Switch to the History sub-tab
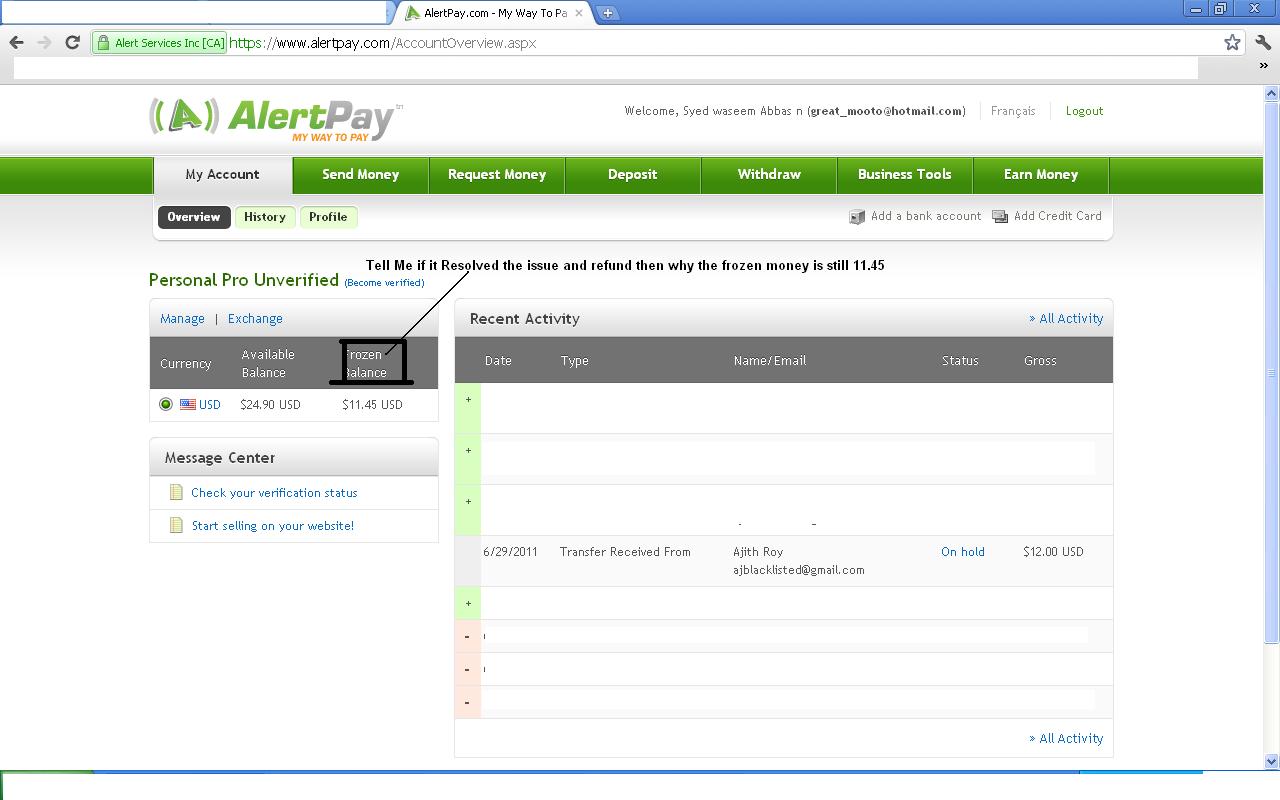Screen dimensions: 1280x800 [x=265, y=217]
